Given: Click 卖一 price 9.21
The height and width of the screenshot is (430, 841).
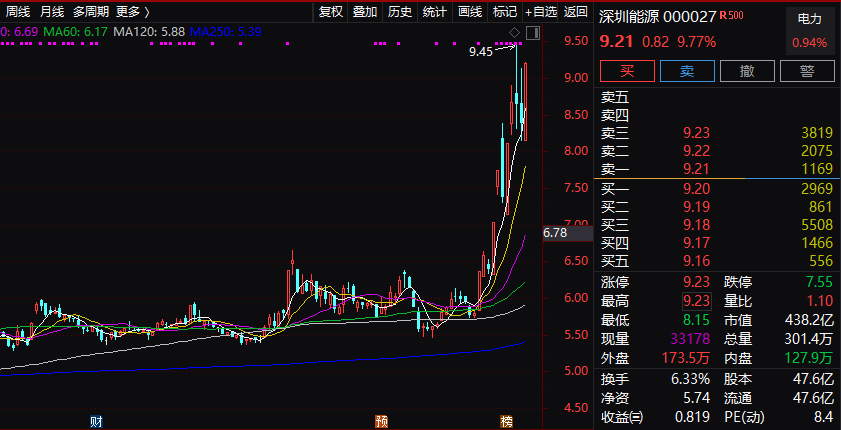Looking at the screenshot, I should [x=696, y=169].
